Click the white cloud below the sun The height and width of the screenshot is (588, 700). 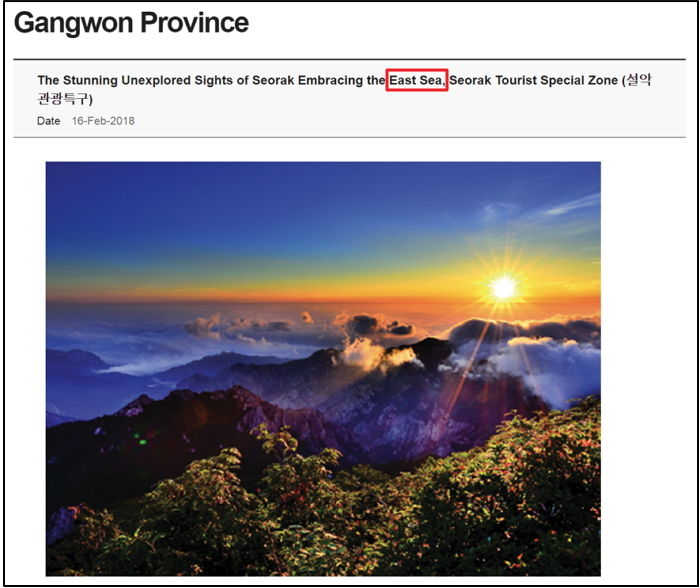click(x=549, y=357)
